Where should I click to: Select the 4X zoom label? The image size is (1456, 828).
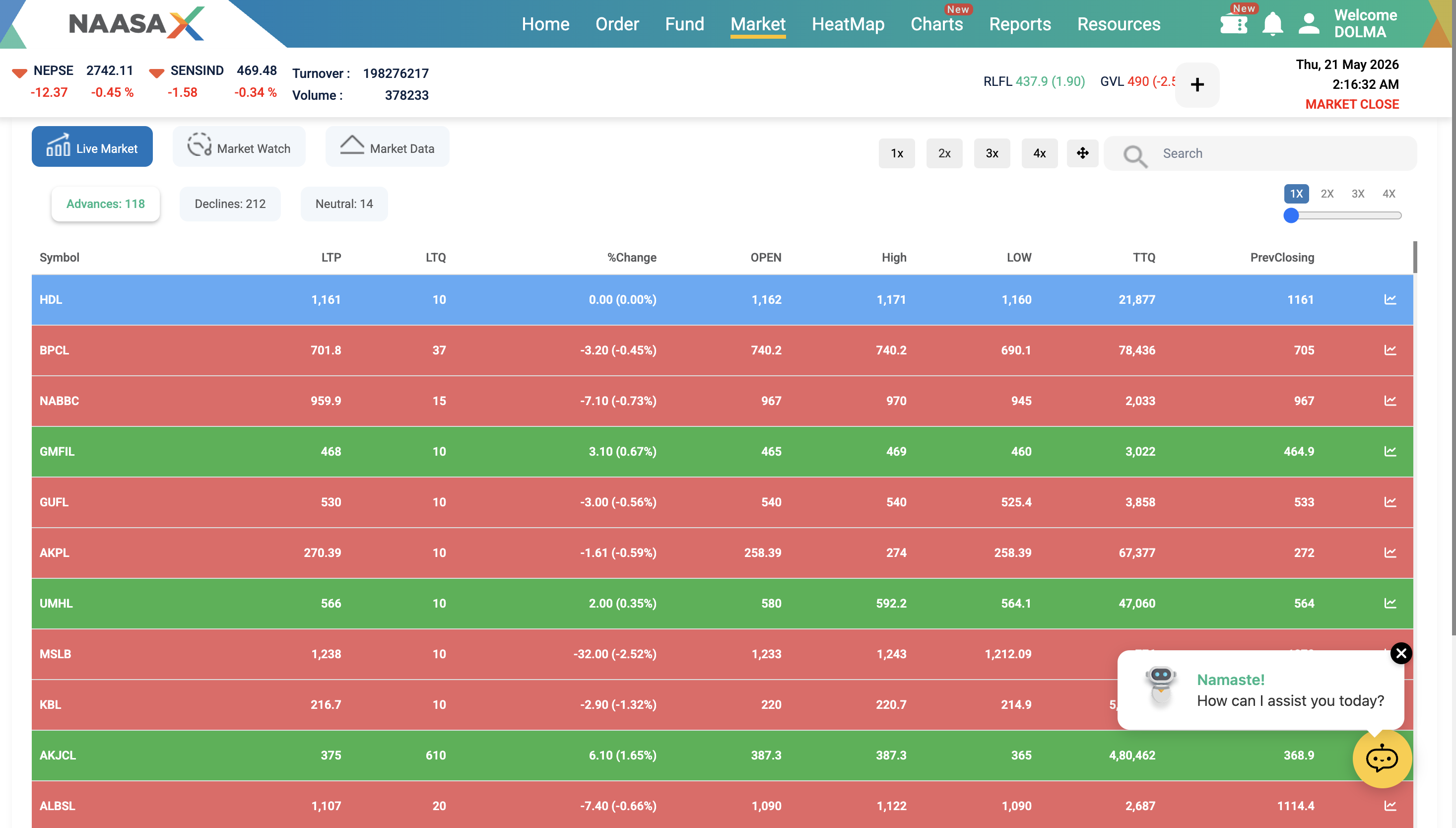(1389, 194)
